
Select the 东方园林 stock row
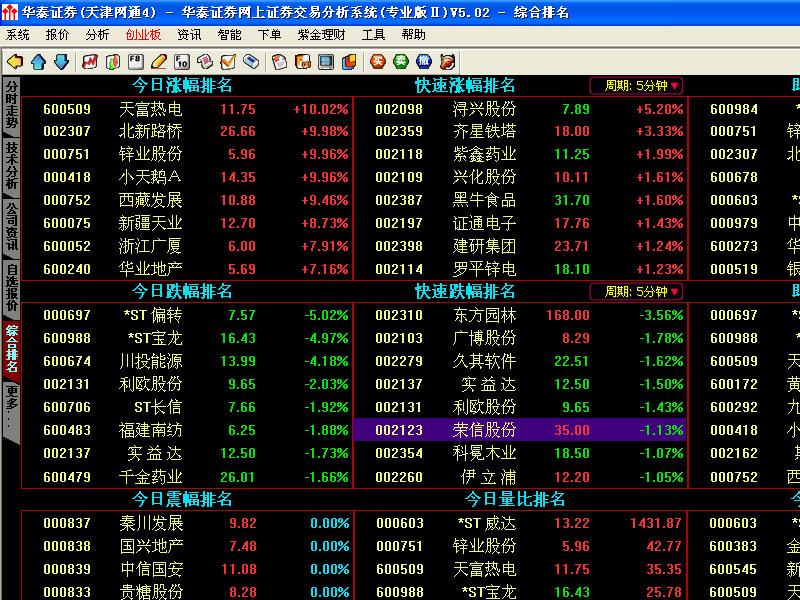tap(520, 315)
